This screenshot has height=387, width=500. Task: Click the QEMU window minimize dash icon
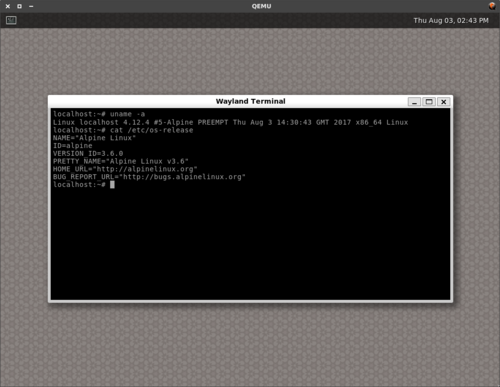31,6
